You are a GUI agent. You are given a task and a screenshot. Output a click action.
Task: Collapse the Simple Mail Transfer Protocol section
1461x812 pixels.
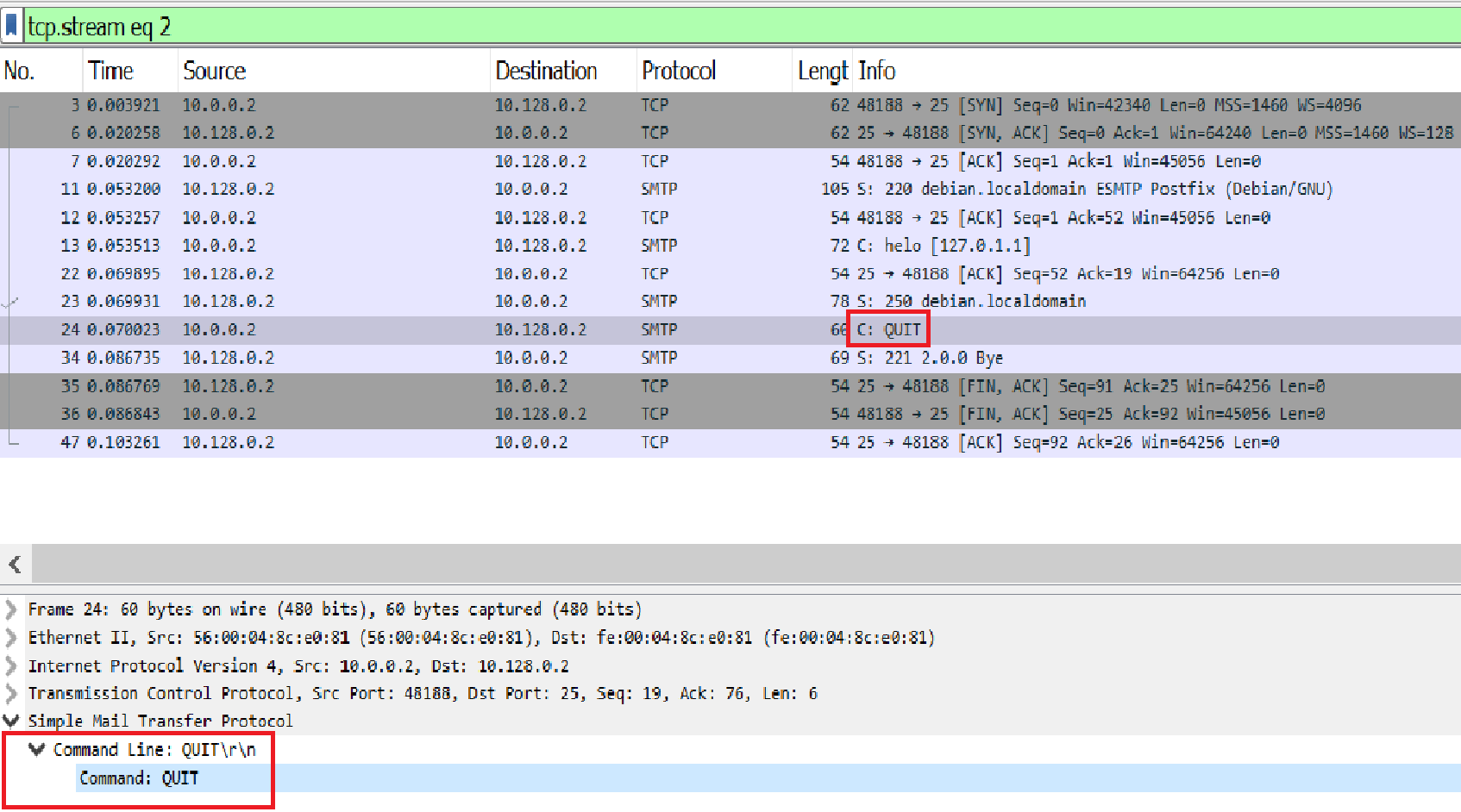[x=10, y=721]
